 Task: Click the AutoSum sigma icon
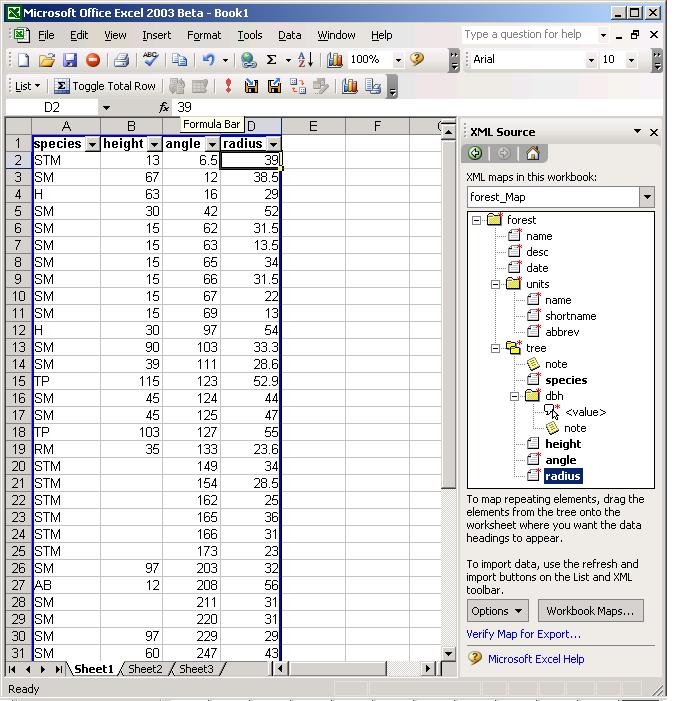click(271, 61)
